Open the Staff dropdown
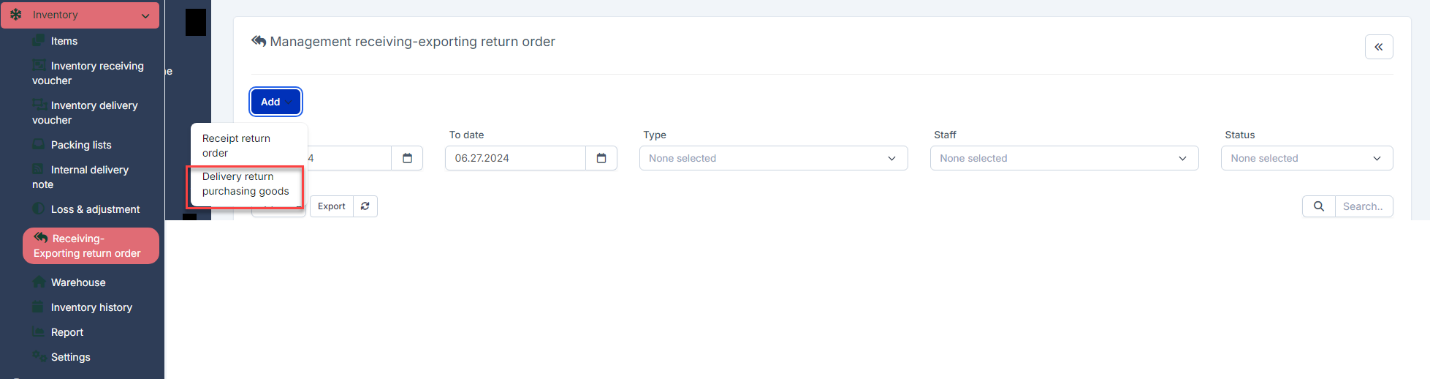 (x=1064, y=158)
